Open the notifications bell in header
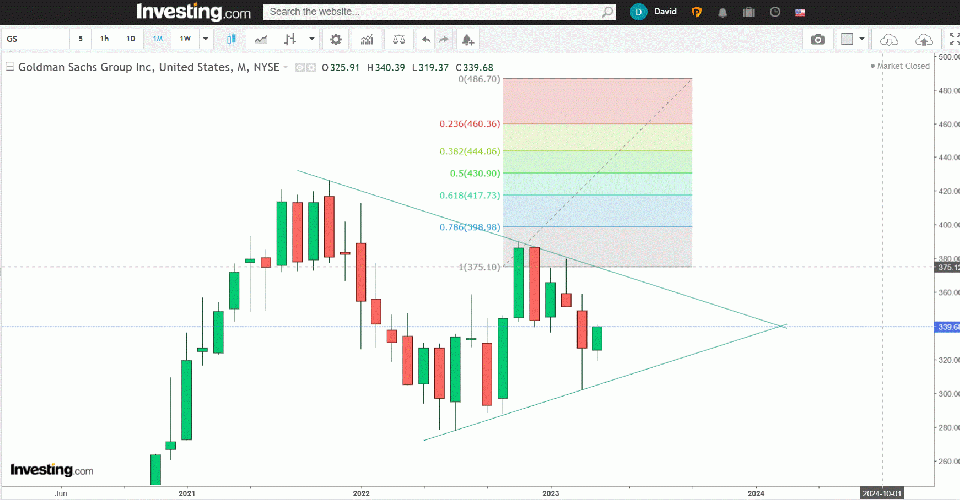 click(722, 12)
